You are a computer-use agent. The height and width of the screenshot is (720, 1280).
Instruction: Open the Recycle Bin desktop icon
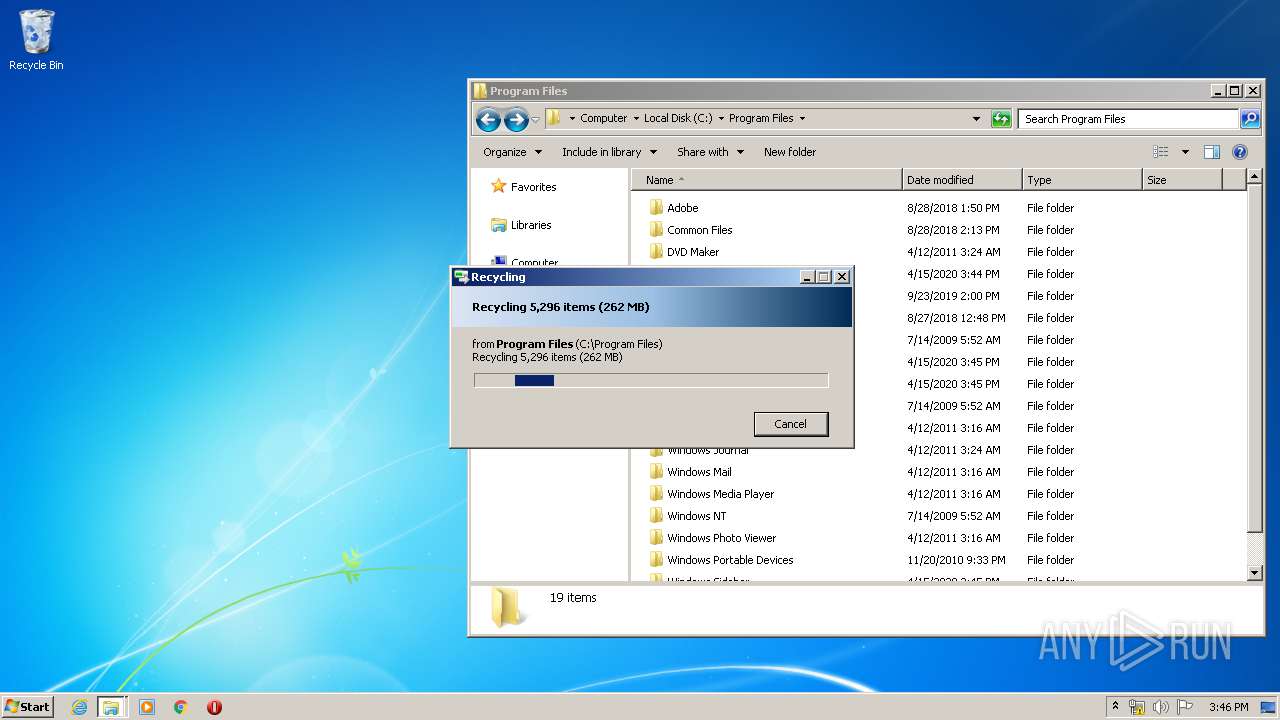36,40
